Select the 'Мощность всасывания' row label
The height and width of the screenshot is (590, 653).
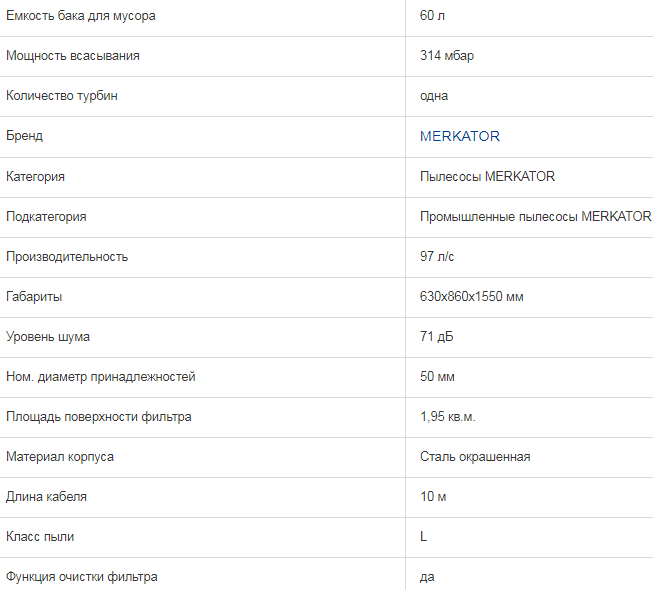click(x=73, y=56)
